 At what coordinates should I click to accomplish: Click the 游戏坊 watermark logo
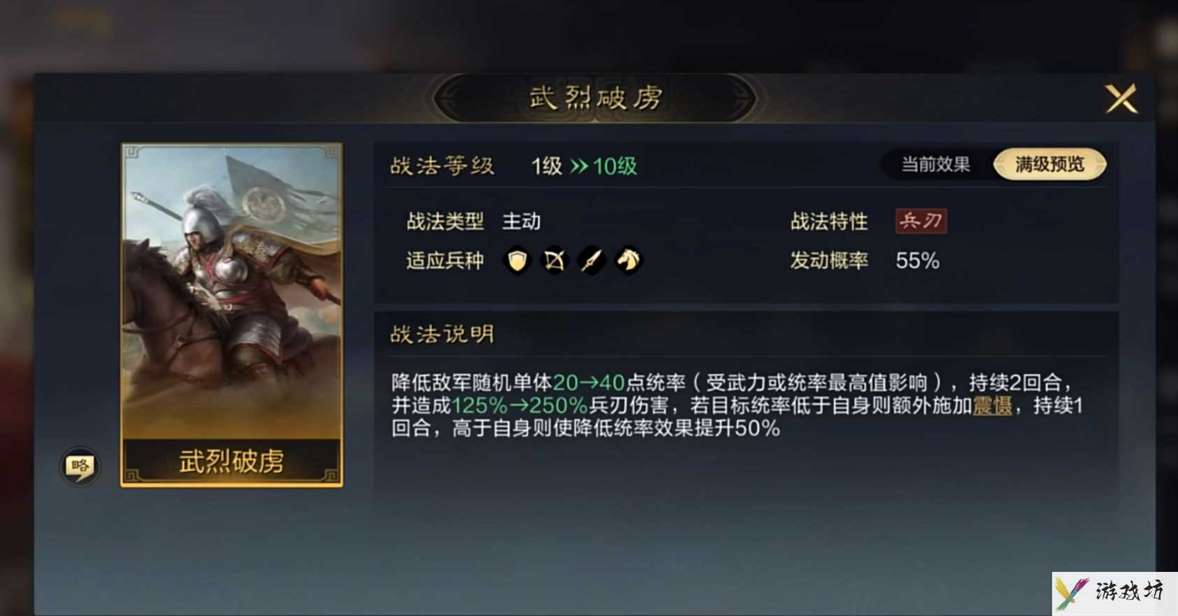1113,593
